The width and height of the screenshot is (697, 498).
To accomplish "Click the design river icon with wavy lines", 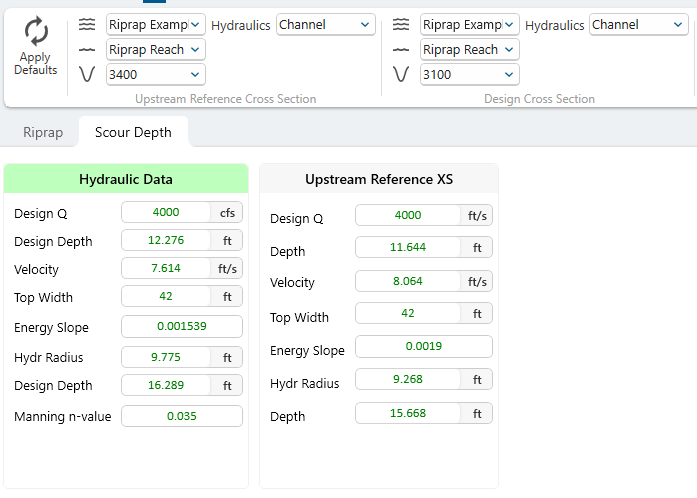I will [401, 24].
